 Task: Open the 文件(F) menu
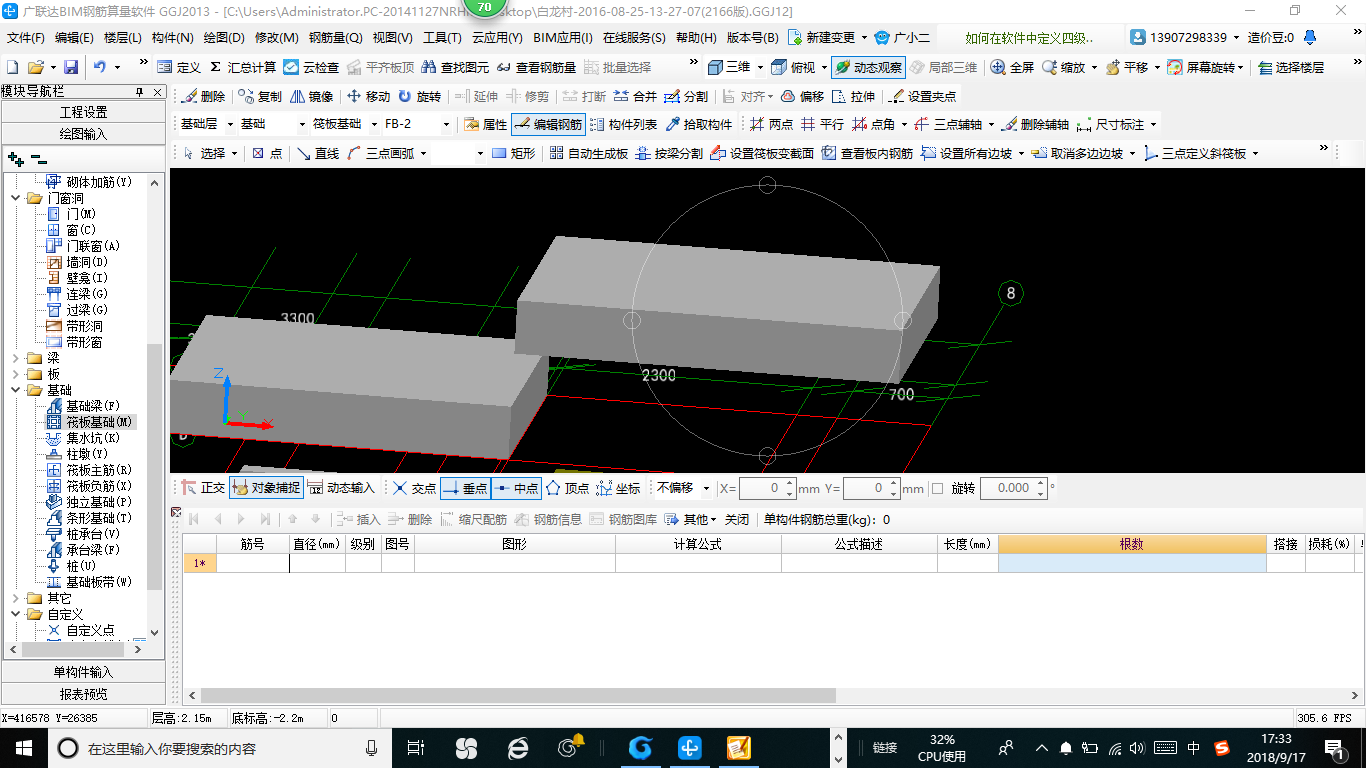pos(26,38)
